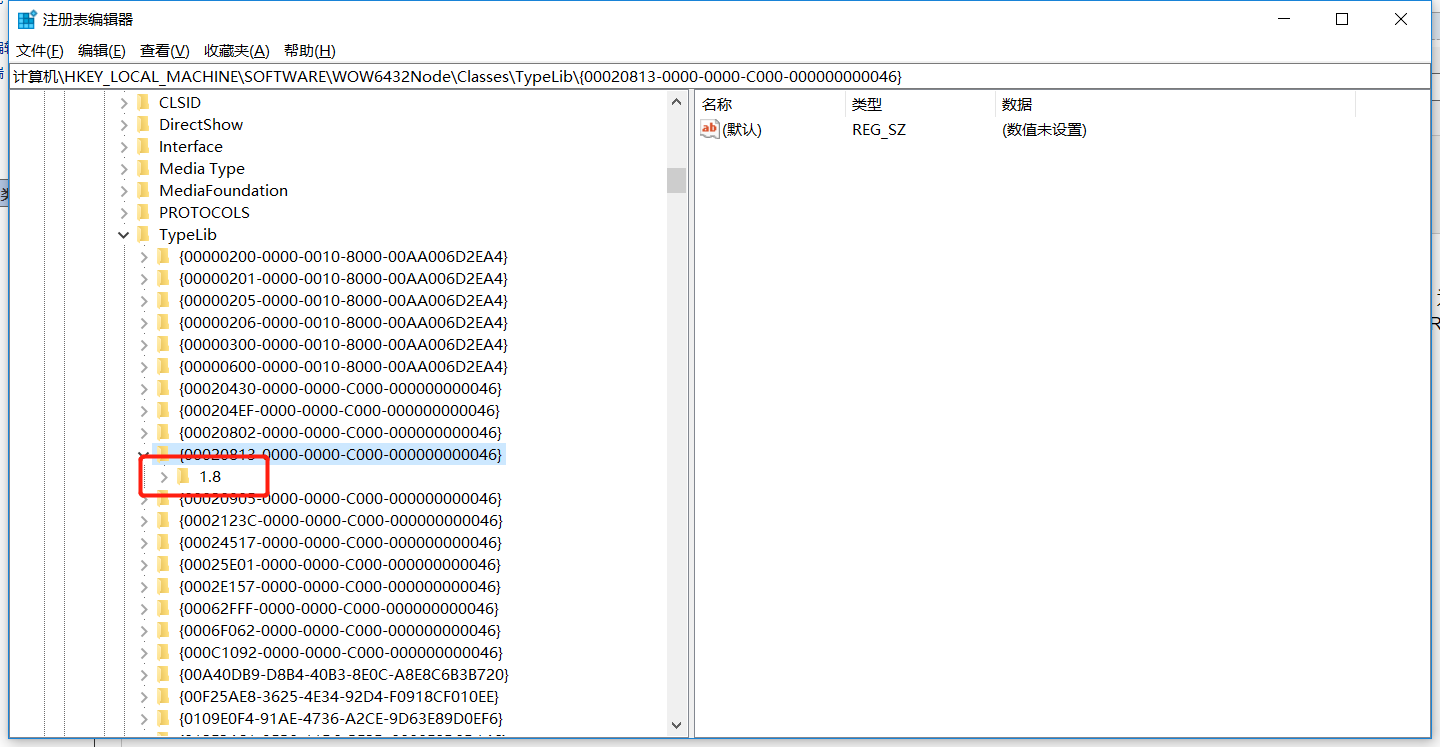Click the Media Type folder icon
Viewport: 1440px width, 747px height.
[x=143, y=168]
